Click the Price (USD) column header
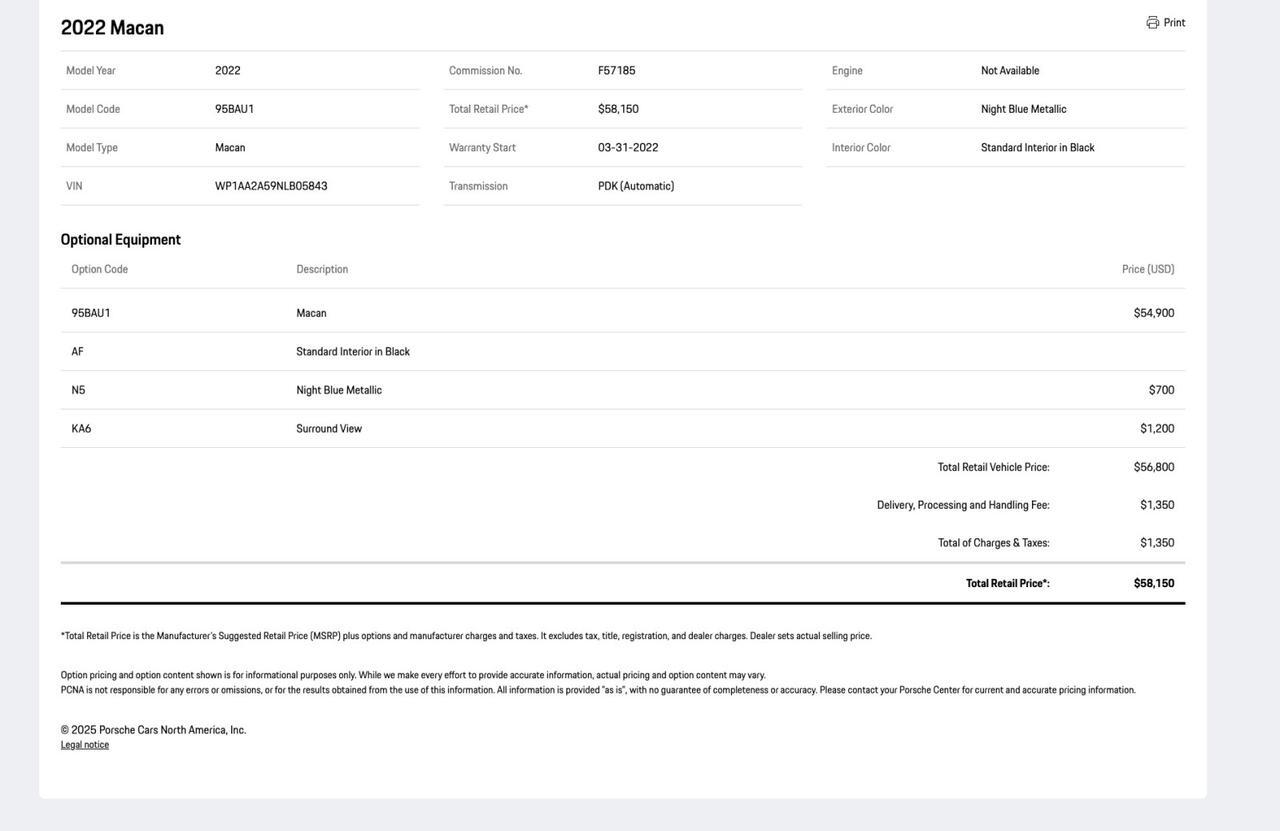Screen dimensions: 1280x831 [1147, 270]
